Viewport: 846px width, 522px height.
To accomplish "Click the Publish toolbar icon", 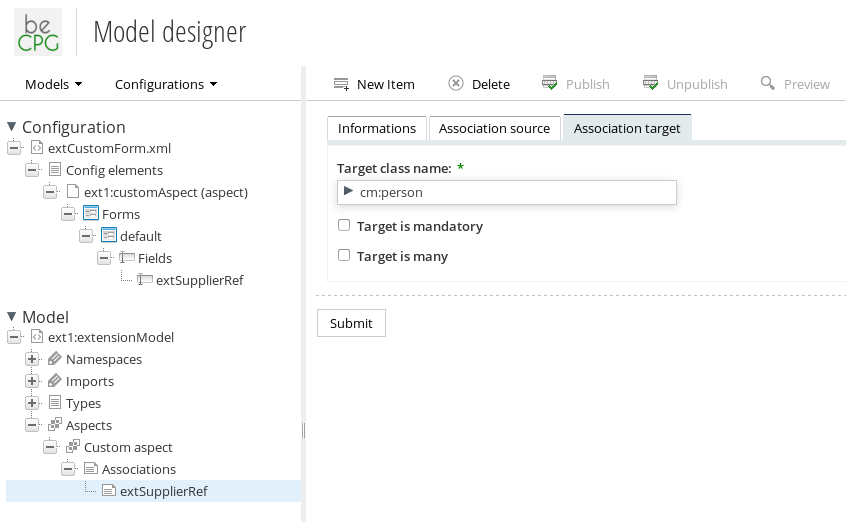I will (x=550, y=84).
